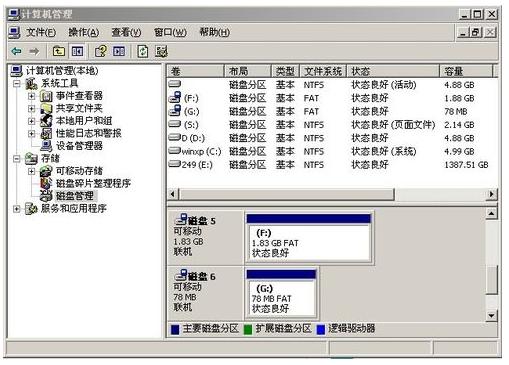This screenshot has width=509, height=365.
Task: Expand the 可移动存储 node
Action: [x=31, y=171]
